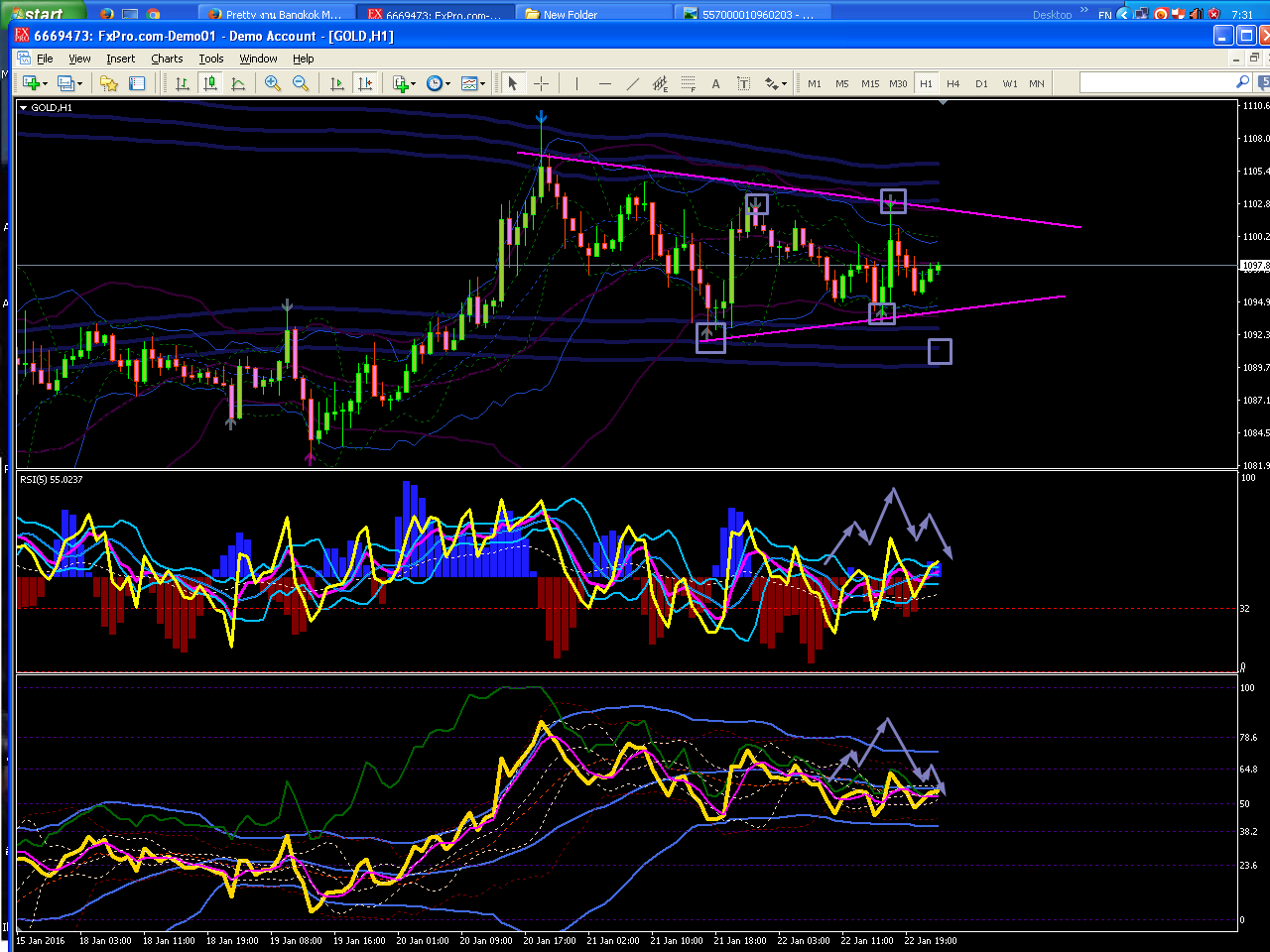Switch chart to MN timeframe
Screen dimensions: 1270x952
1037,83
